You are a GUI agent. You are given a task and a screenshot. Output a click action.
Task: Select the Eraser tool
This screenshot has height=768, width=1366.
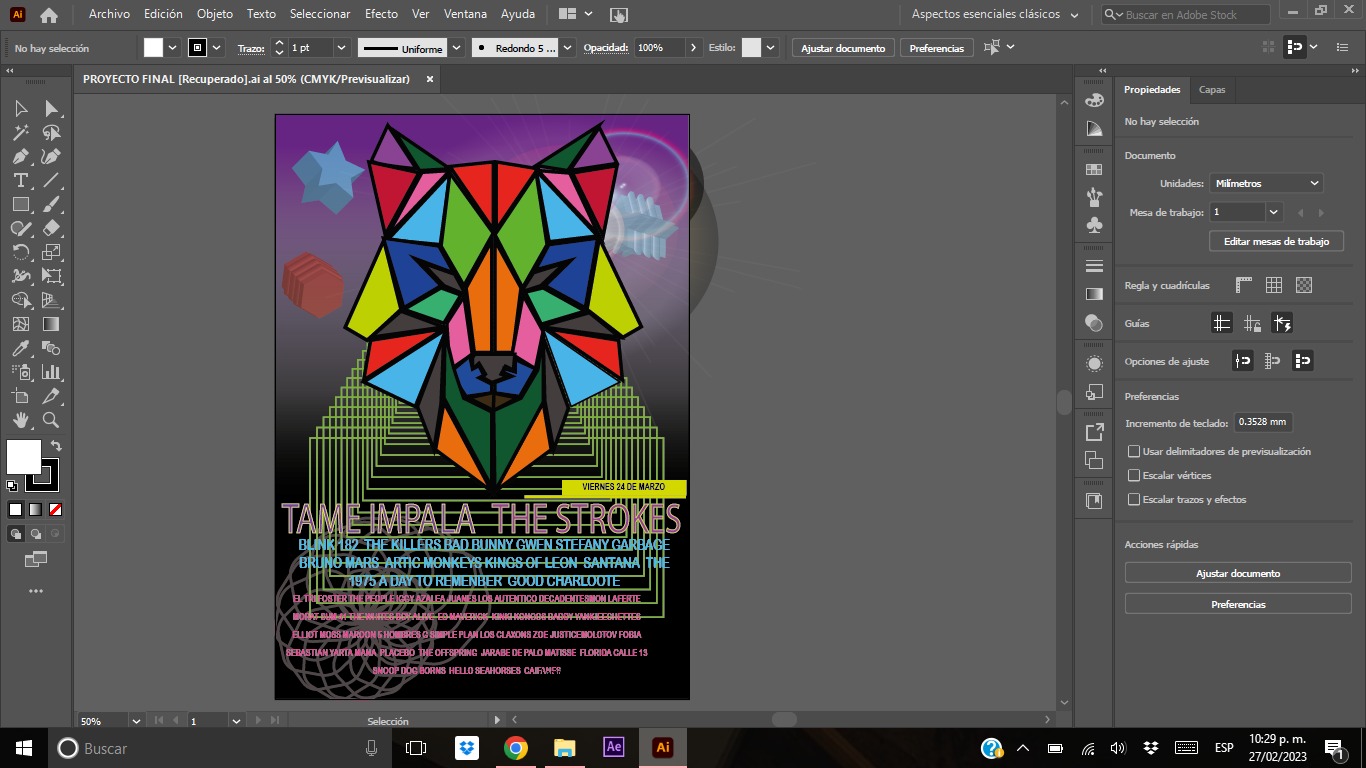(51, 228)
